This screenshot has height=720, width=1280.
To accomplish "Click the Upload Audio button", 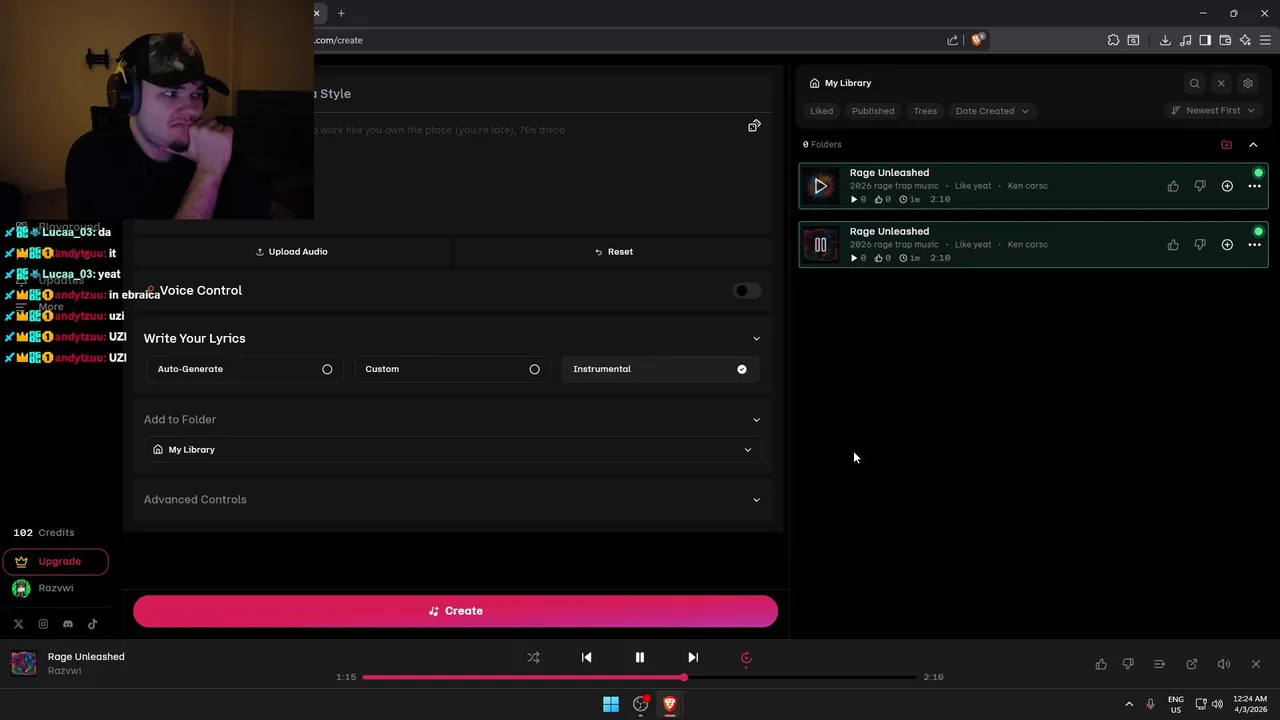I will [x=292, y=252].
